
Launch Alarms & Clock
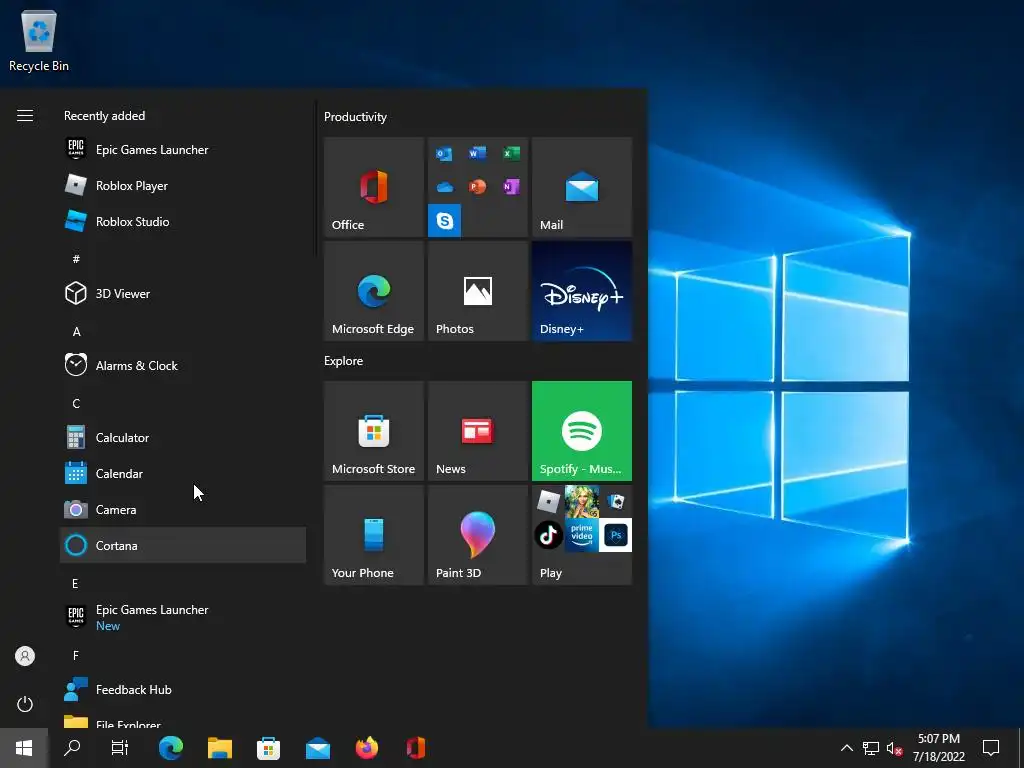183,366
